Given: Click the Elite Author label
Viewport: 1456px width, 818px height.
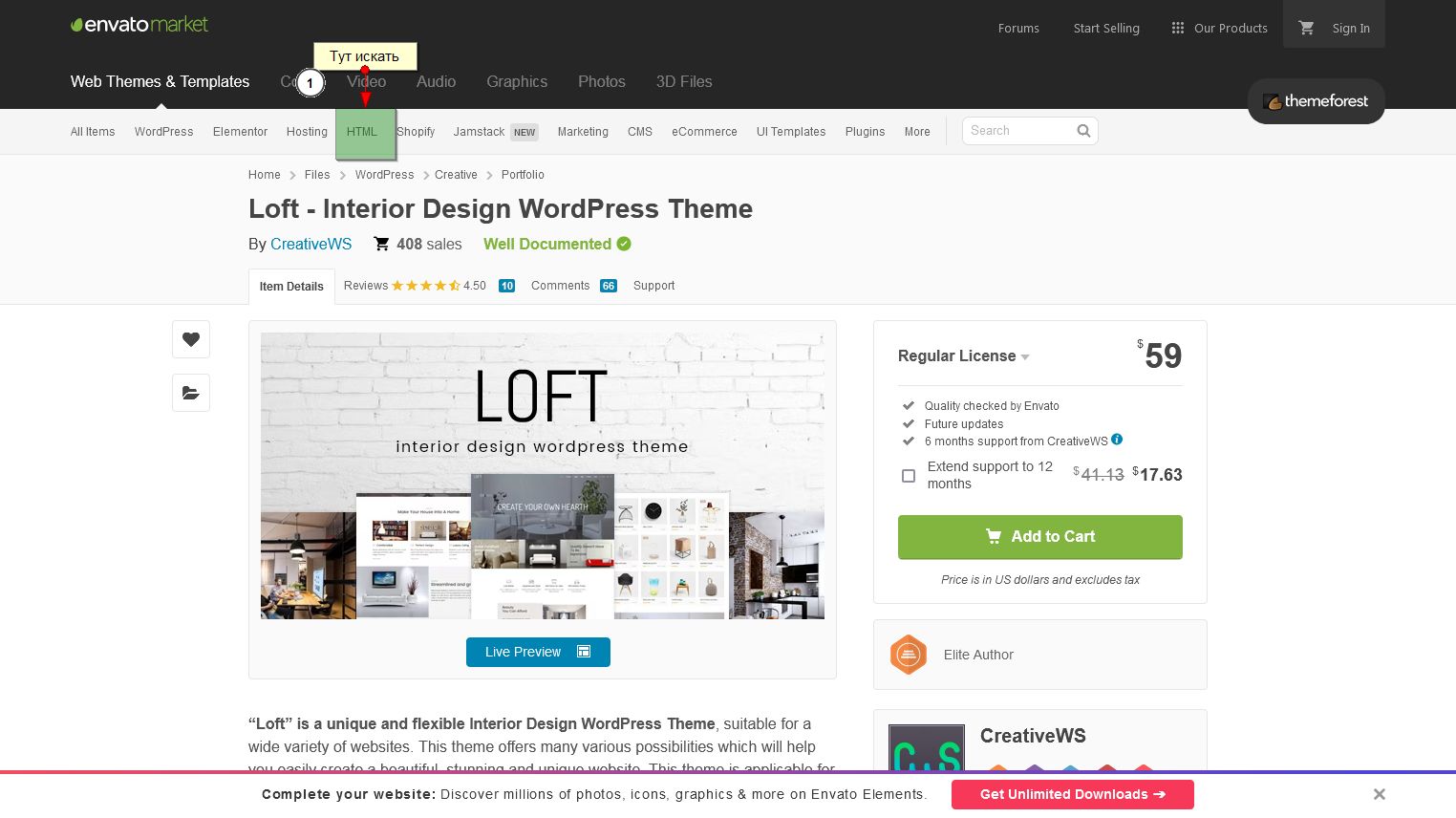Looking at the screenshot, I should [978, 655].
